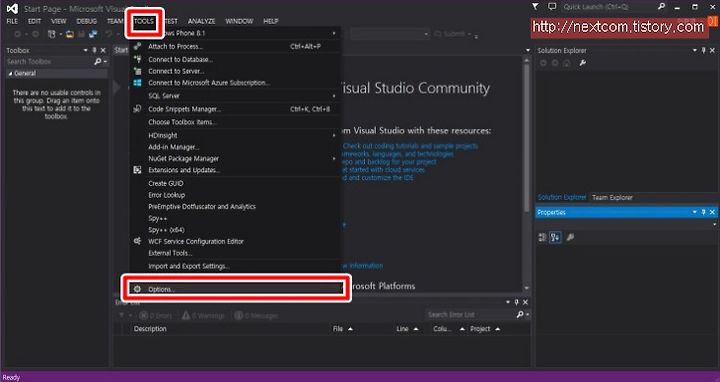Open Extensions and Updates
The width and height of the screenshot is (720, 382).
(x=236, y=170)
